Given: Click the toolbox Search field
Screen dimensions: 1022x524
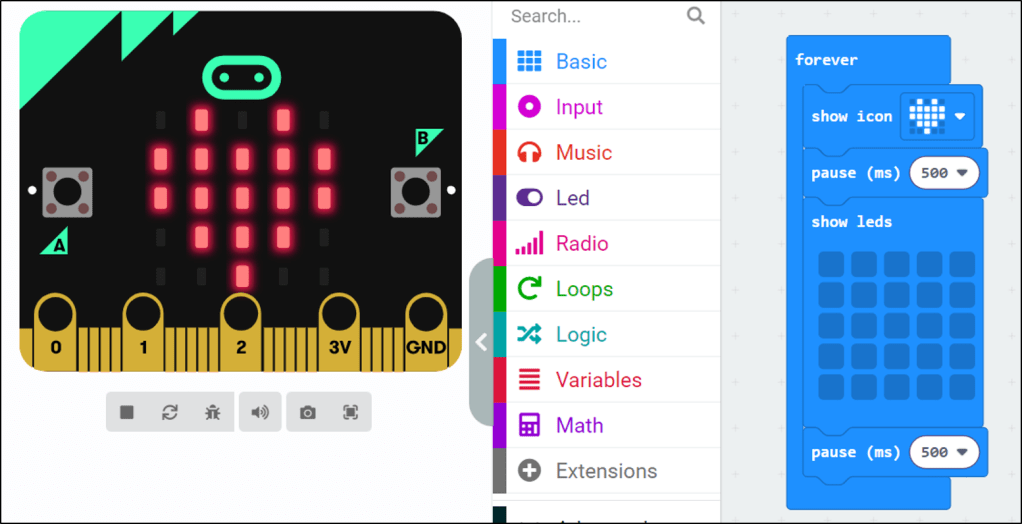Looking at the screenshot, I should [x=590, y=16].
